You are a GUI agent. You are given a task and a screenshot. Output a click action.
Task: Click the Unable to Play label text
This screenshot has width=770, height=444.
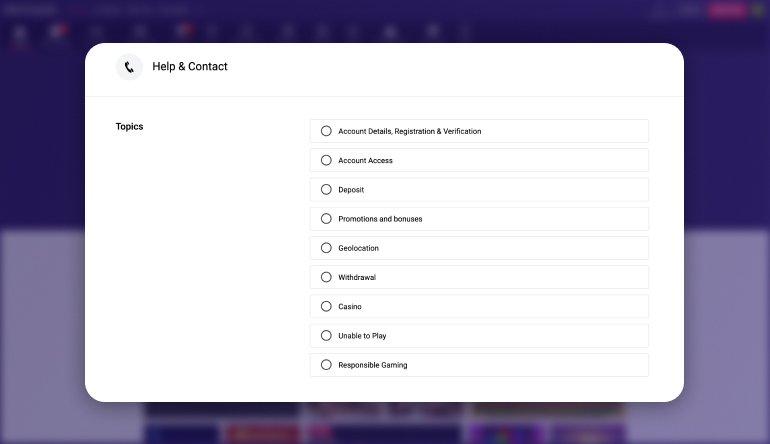tap(362, 335)
